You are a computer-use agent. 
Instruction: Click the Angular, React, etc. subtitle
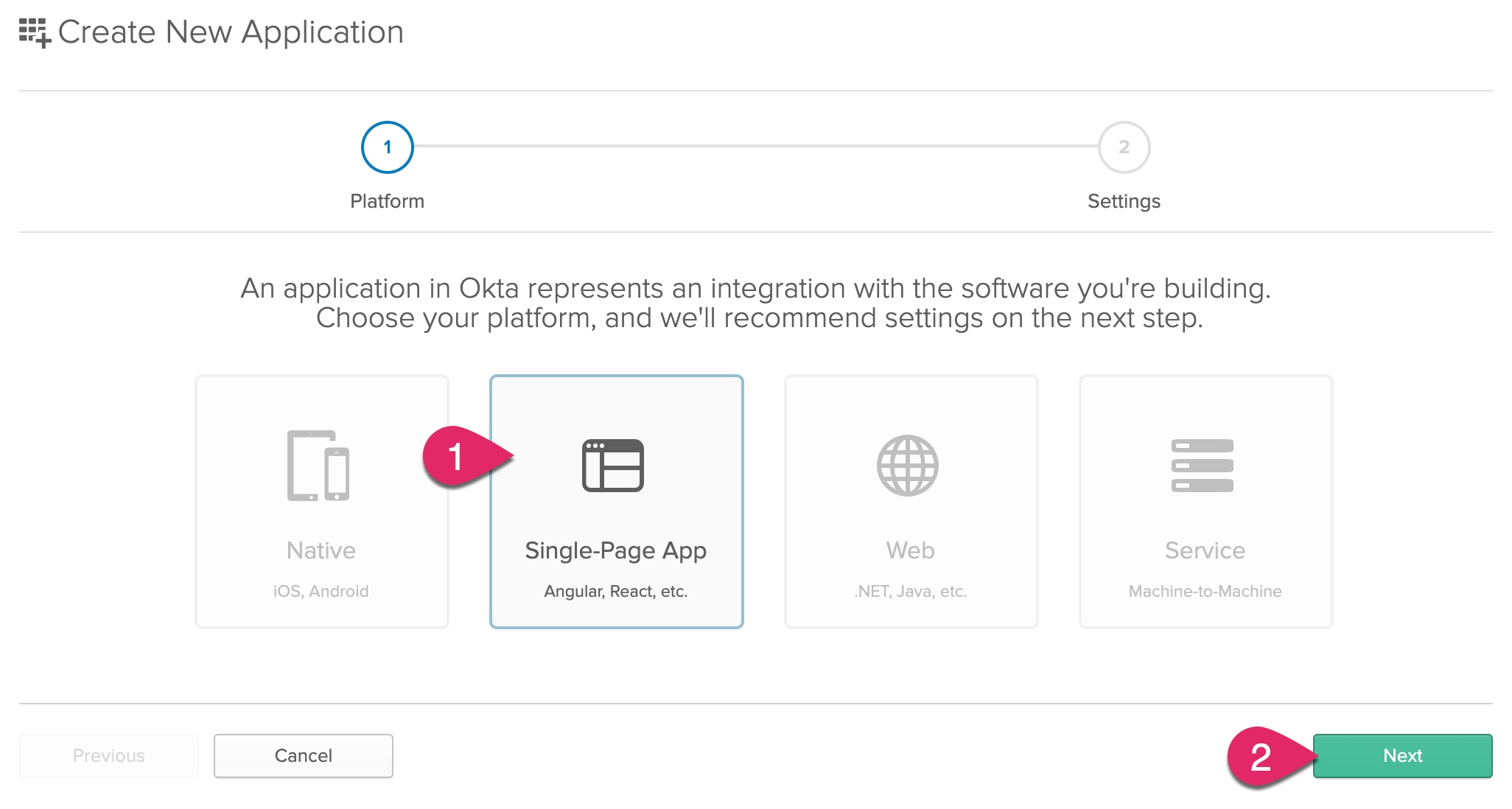[616, 591]
